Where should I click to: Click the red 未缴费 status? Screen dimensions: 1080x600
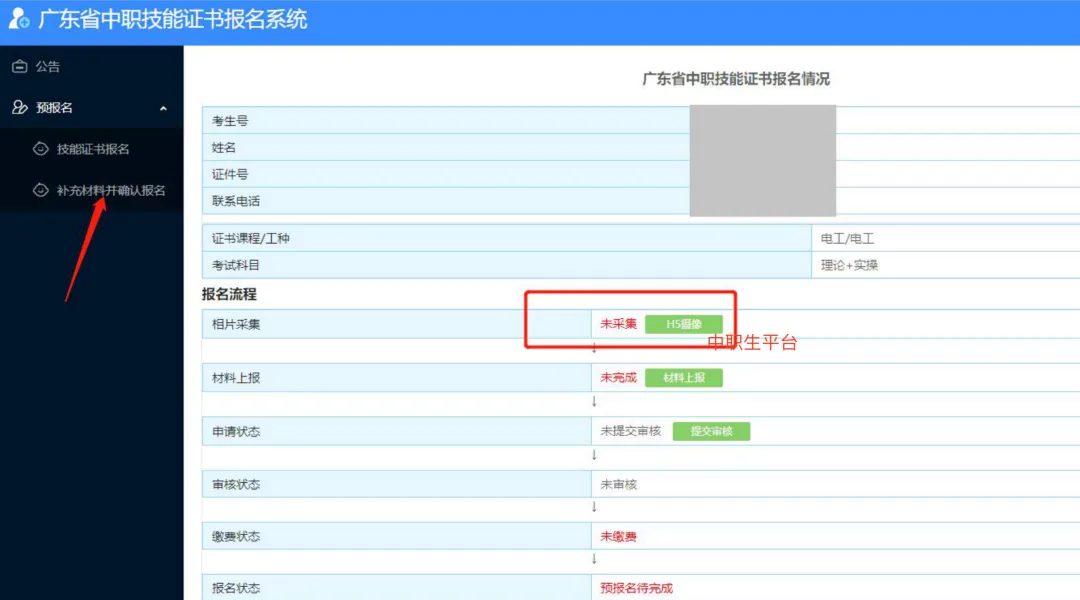(x=619, y=537)
